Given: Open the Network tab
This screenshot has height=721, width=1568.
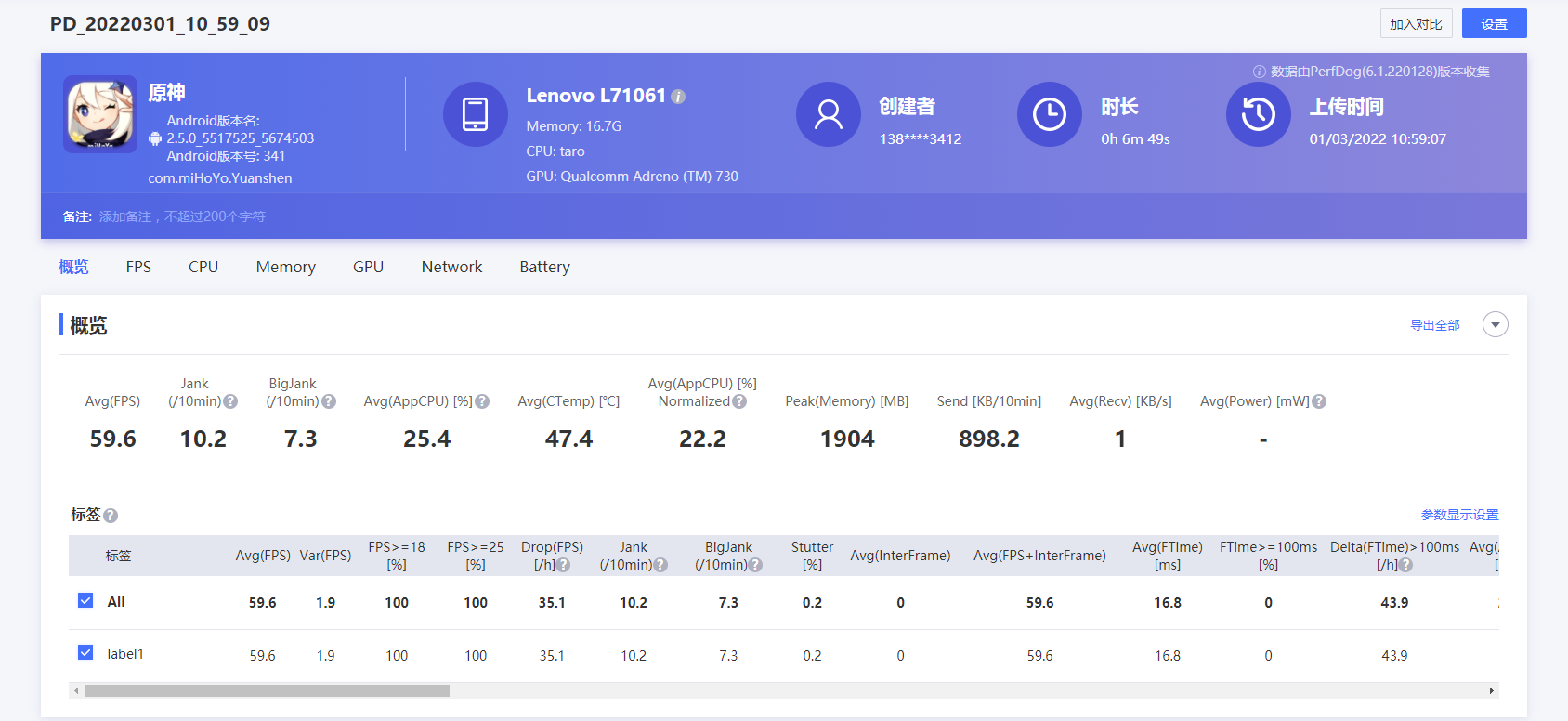Looking at the screenshot, I should [x=451, y=267].
